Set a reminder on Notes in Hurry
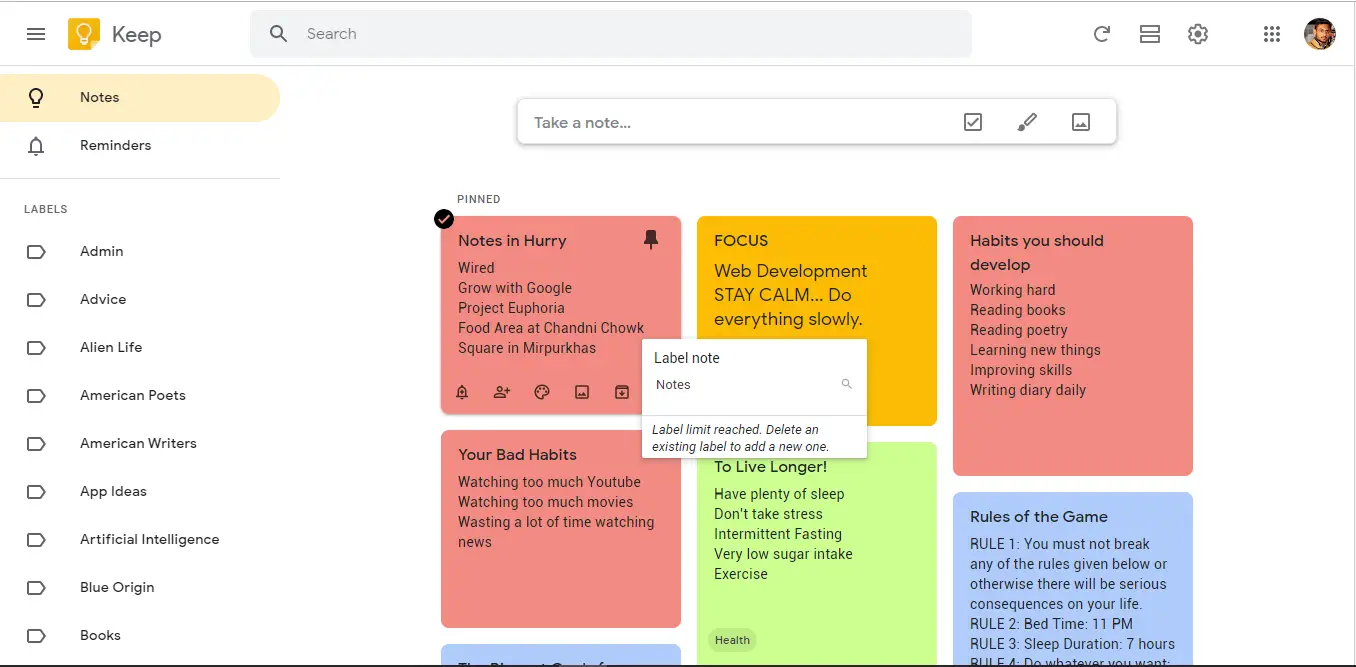 point(462,392)
